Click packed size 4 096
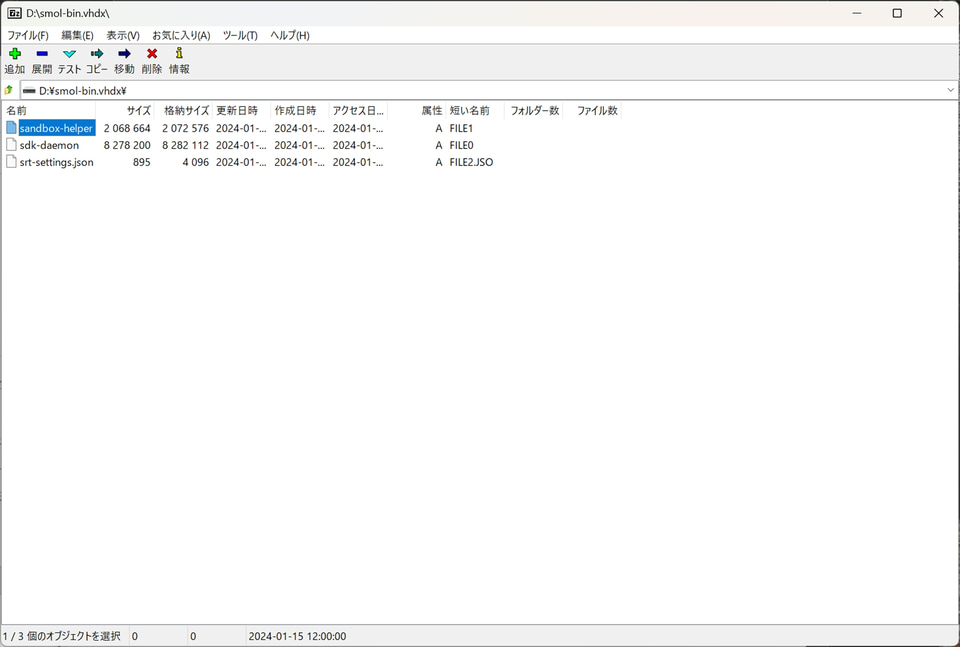The width and height of the screenshot is (960, 647). coord(195,162)
